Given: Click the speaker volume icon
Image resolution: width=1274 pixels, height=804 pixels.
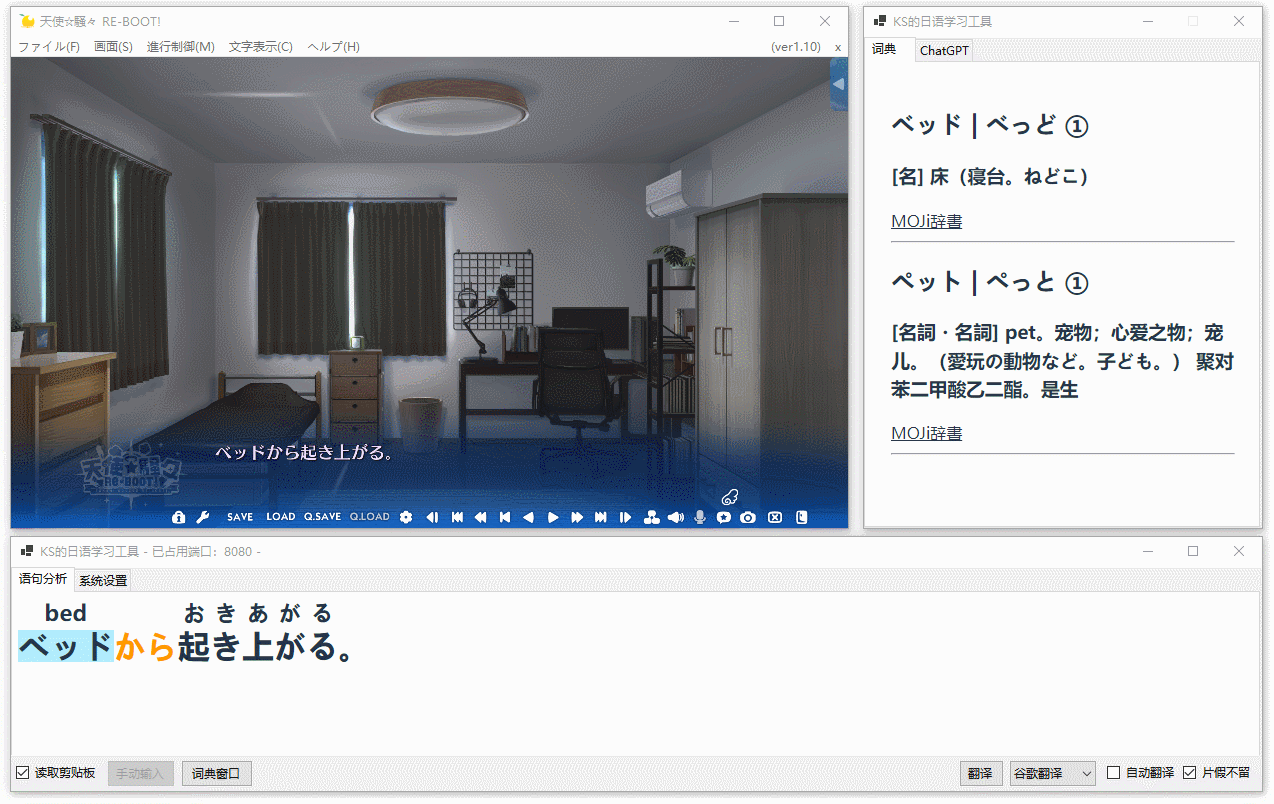Looking at the screenshot, I should coord(676,517).
